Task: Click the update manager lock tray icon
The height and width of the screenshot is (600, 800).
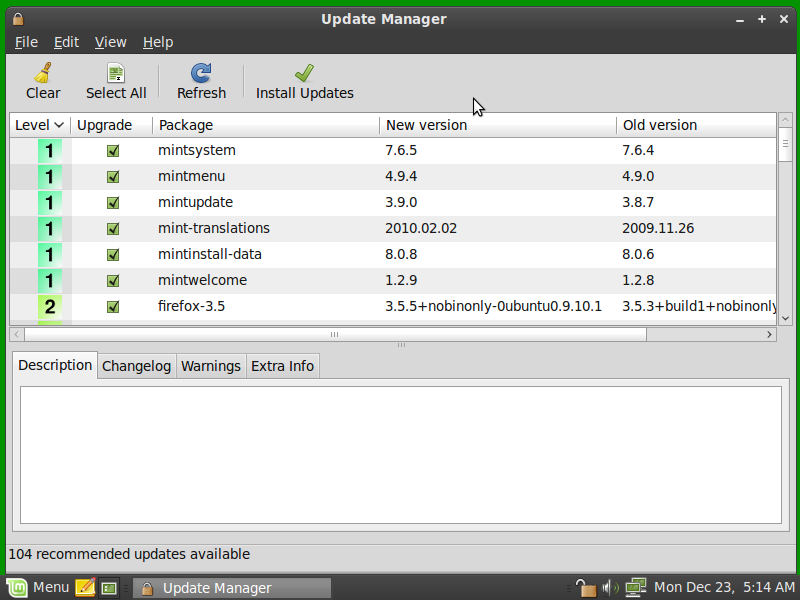Action: (586, 588)
